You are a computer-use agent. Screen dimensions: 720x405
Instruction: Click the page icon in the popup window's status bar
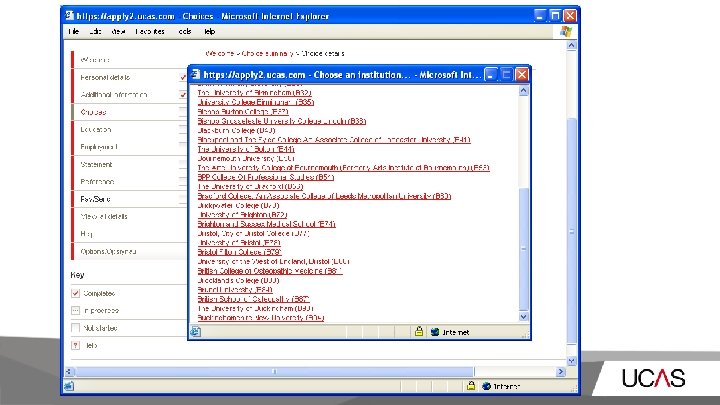[x=196, y=332]
